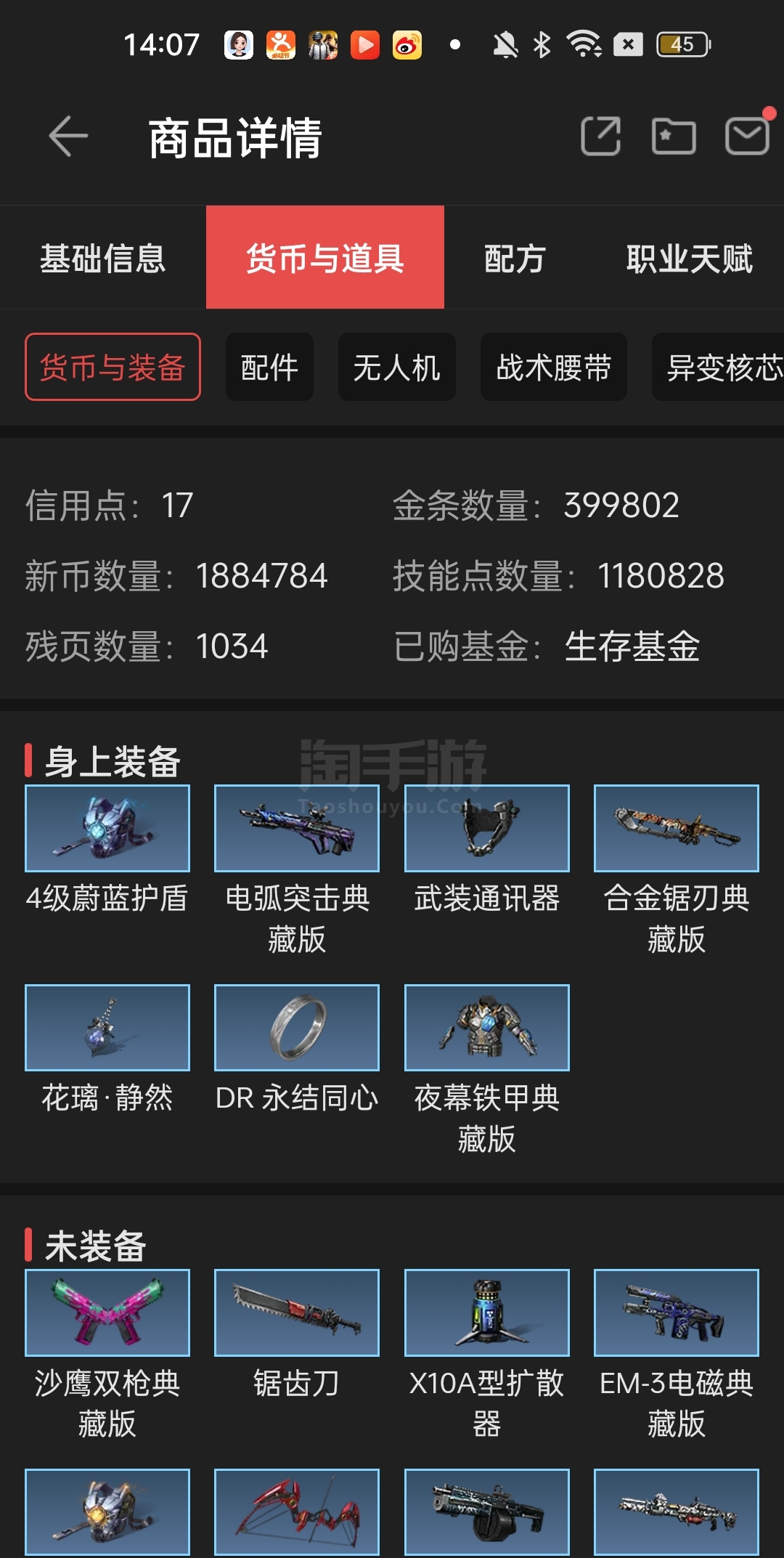The height and width of the screenshot is (1558, 784).
Task: Switch to the 配方 tab
Action: click(515, 258)
